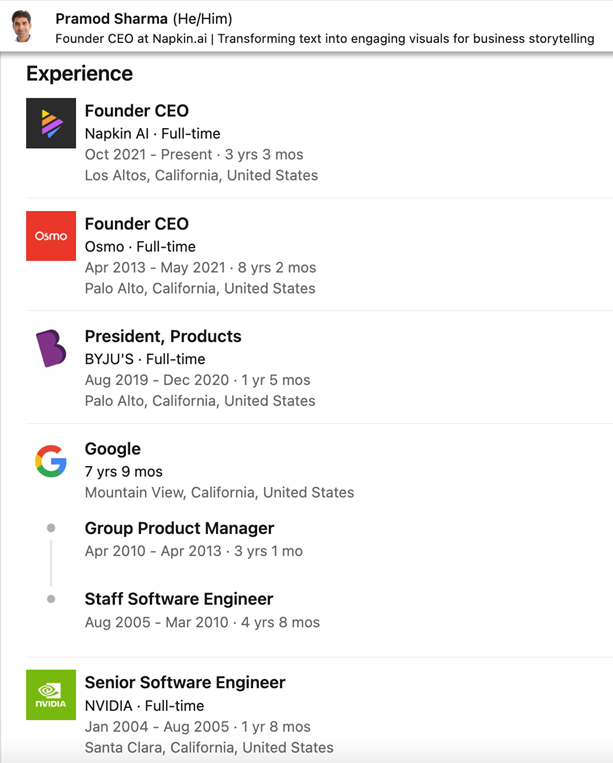
Task: Click the Experience section heading
Action: pos(79,73)
